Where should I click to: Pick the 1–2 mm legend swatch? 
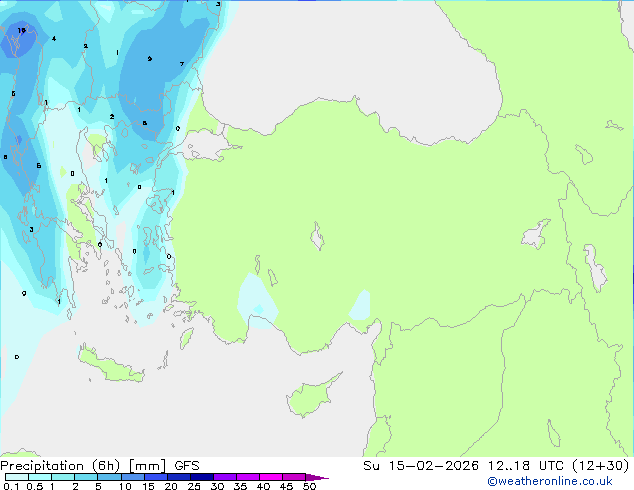pos(63,477)
